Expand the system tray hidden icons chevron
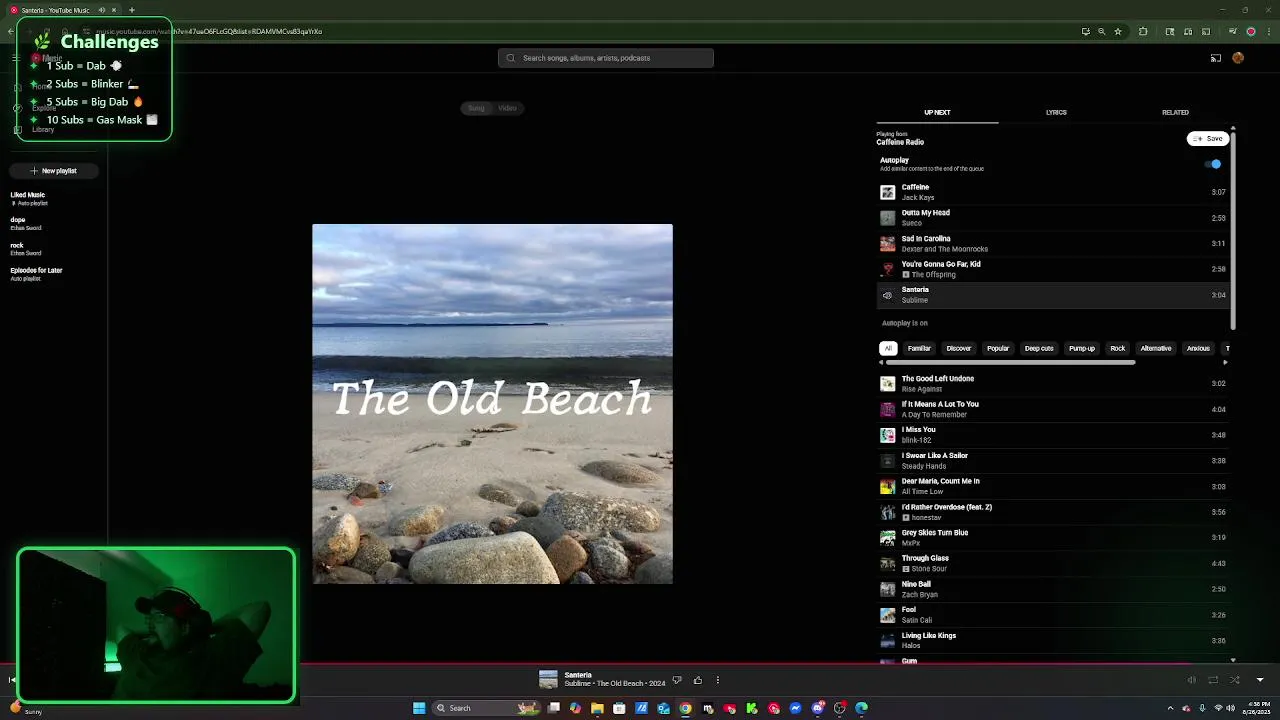Screen dimensions: 1280x720 coord(1171,708)
